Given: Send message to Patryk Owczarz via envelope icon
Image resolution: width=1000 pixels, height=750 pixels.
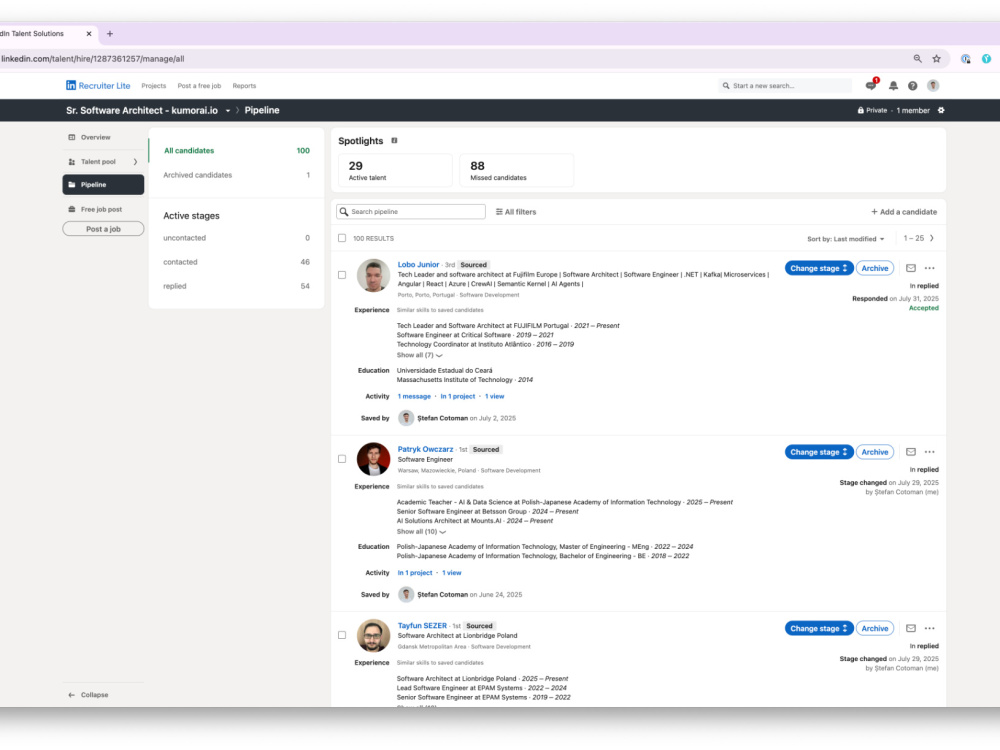Looking at the screenshot, I should tap(911, 452).
